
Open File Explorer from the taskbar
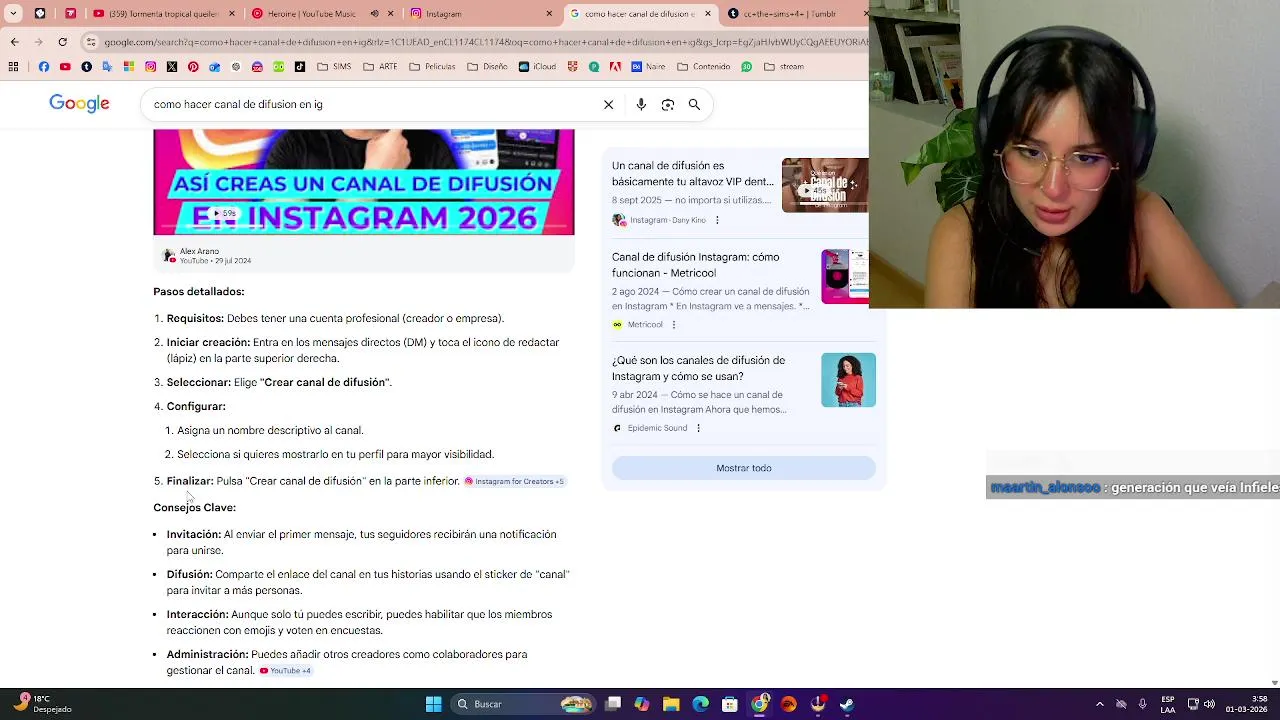671,704
